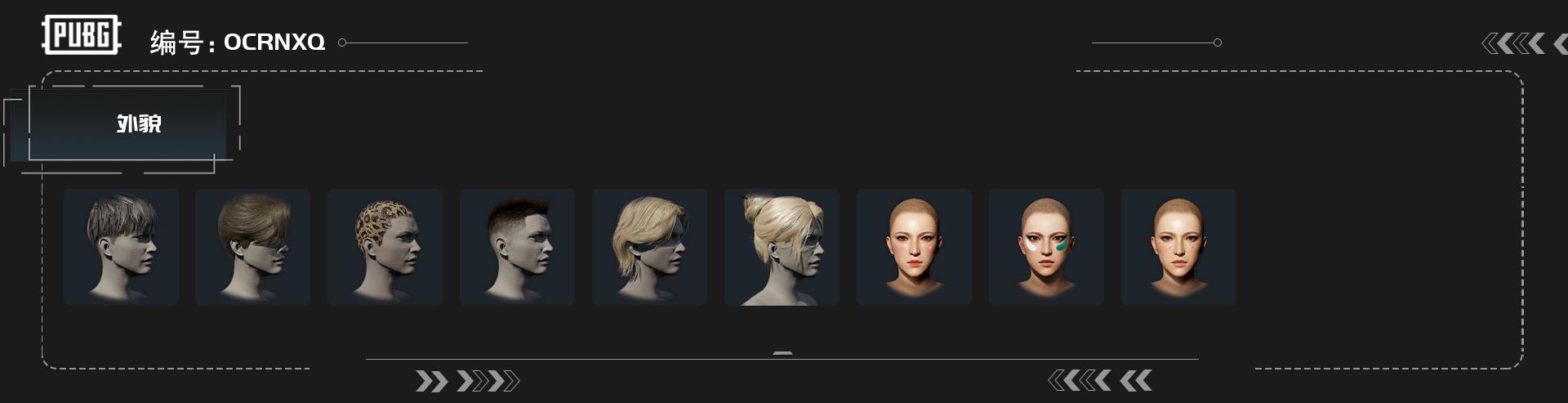This screenshot has width=1568, height=403.
Task: Select the blonde bun updo hairstyle thumbnail
Action: 782,247
